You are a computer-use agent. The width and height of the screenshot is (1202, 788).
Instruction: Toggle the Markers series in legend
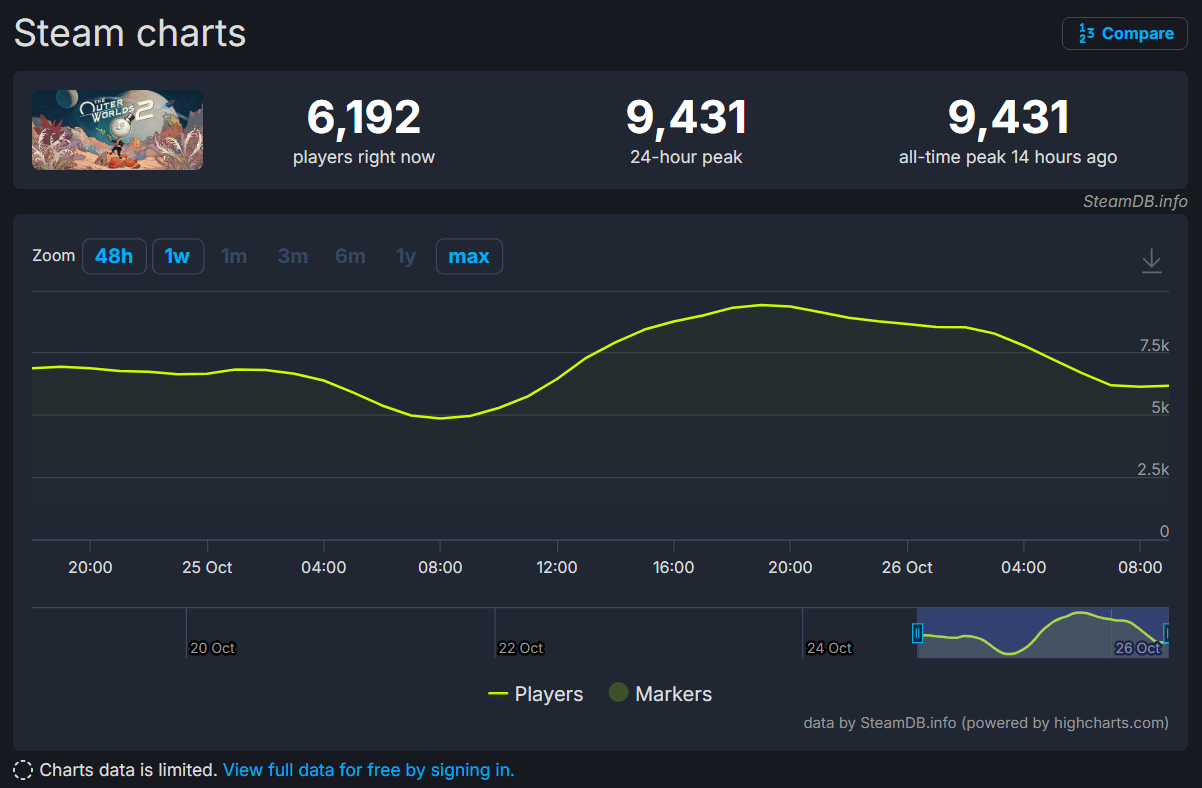pyautogui.click(x=660, y=694)
